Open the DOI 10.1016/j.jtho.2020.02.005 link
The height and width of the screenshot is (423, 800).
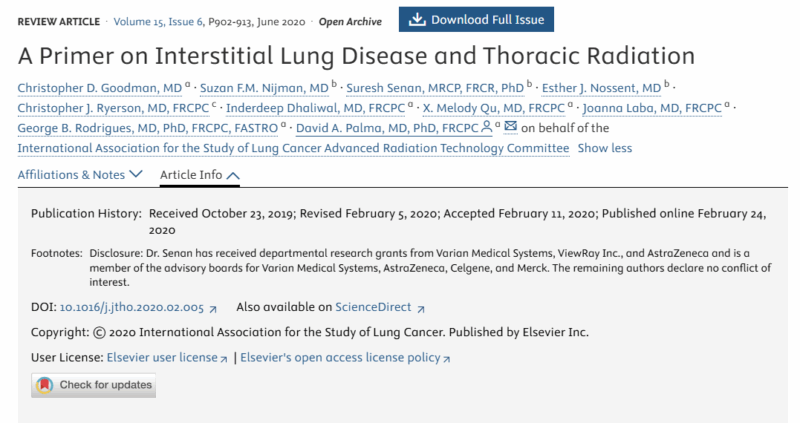pos(132,307)
